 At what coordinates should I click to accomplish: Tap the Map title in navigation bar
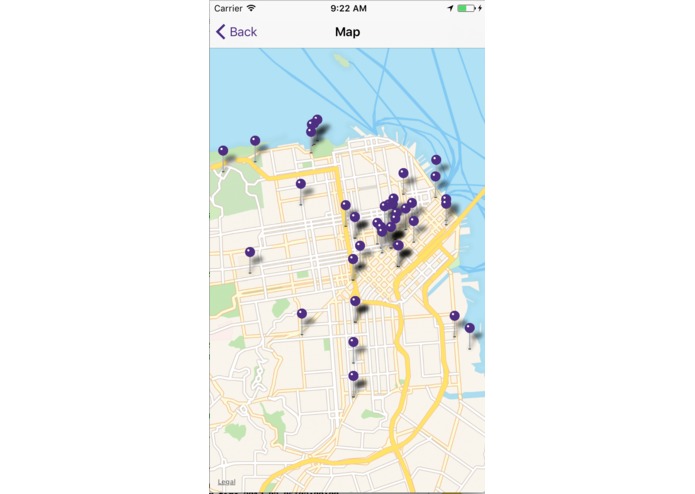[x=348, y=32]
